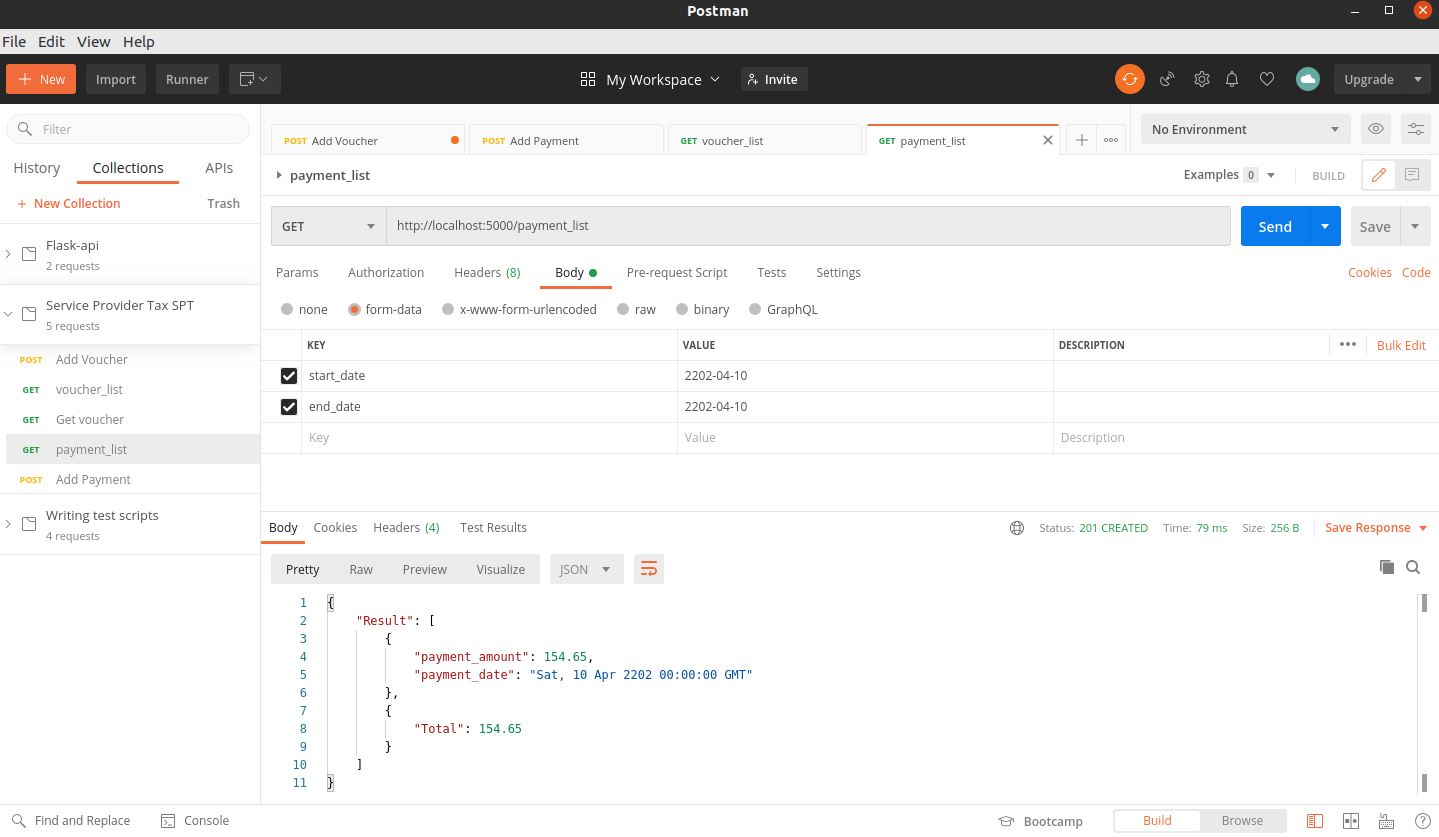
Task: Open the tab options ellipsis menu
Action: pos(1111,140)
